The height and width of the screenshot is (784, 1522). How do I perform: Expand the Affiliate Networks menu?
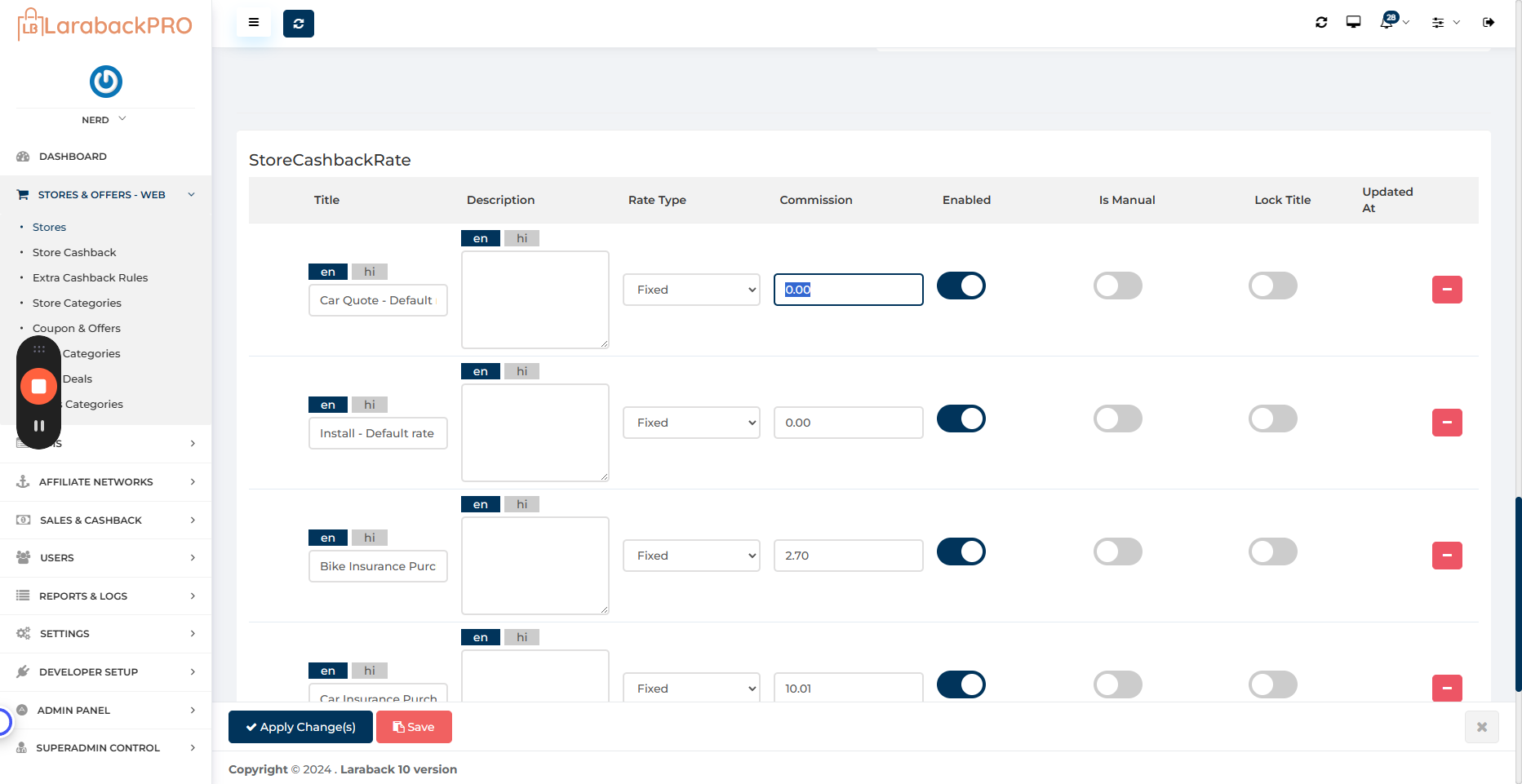click(x=106, y=482)
